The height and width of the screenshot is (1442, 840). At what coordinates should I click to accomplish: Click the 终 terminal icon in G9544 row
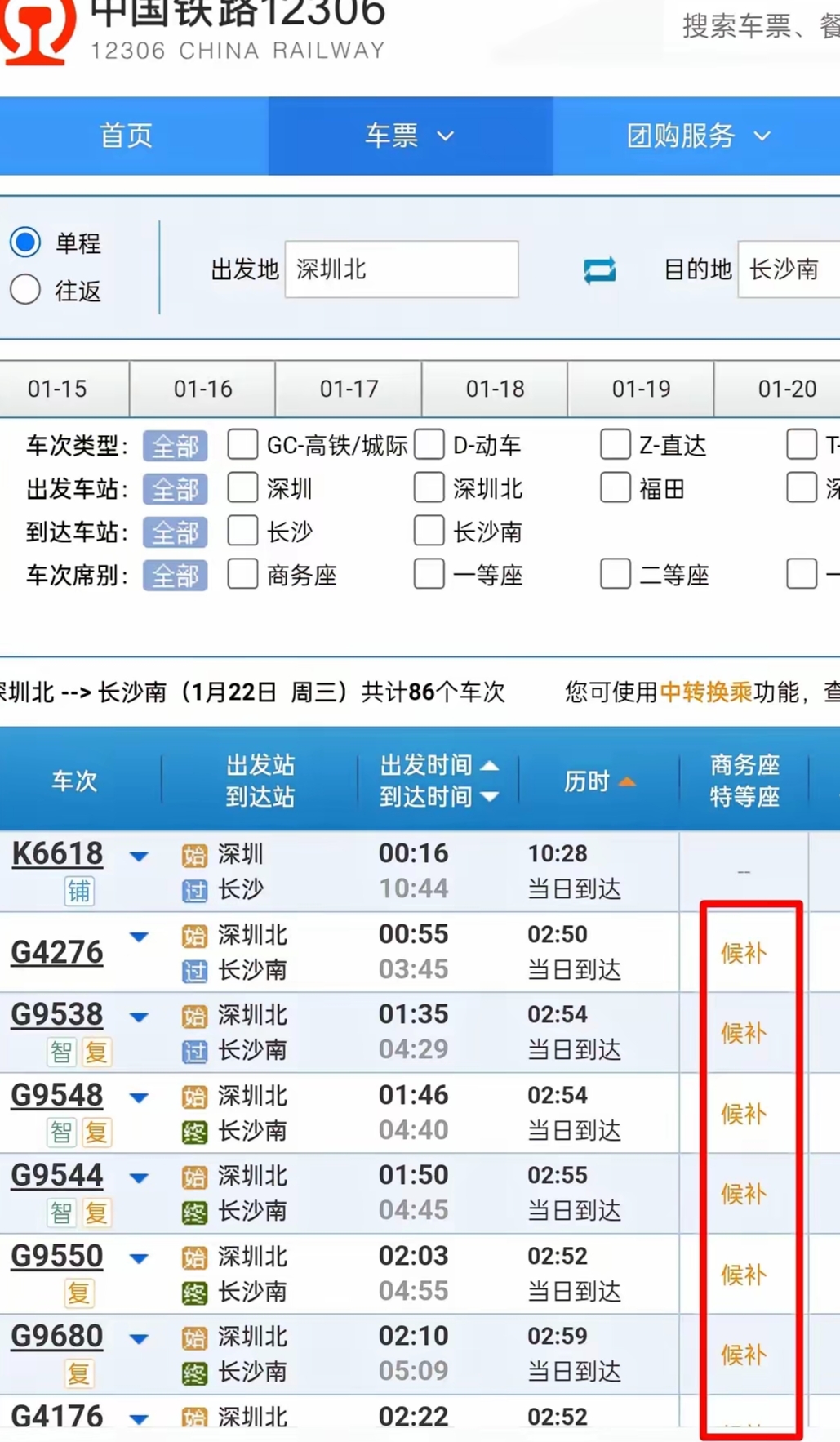194,1212
